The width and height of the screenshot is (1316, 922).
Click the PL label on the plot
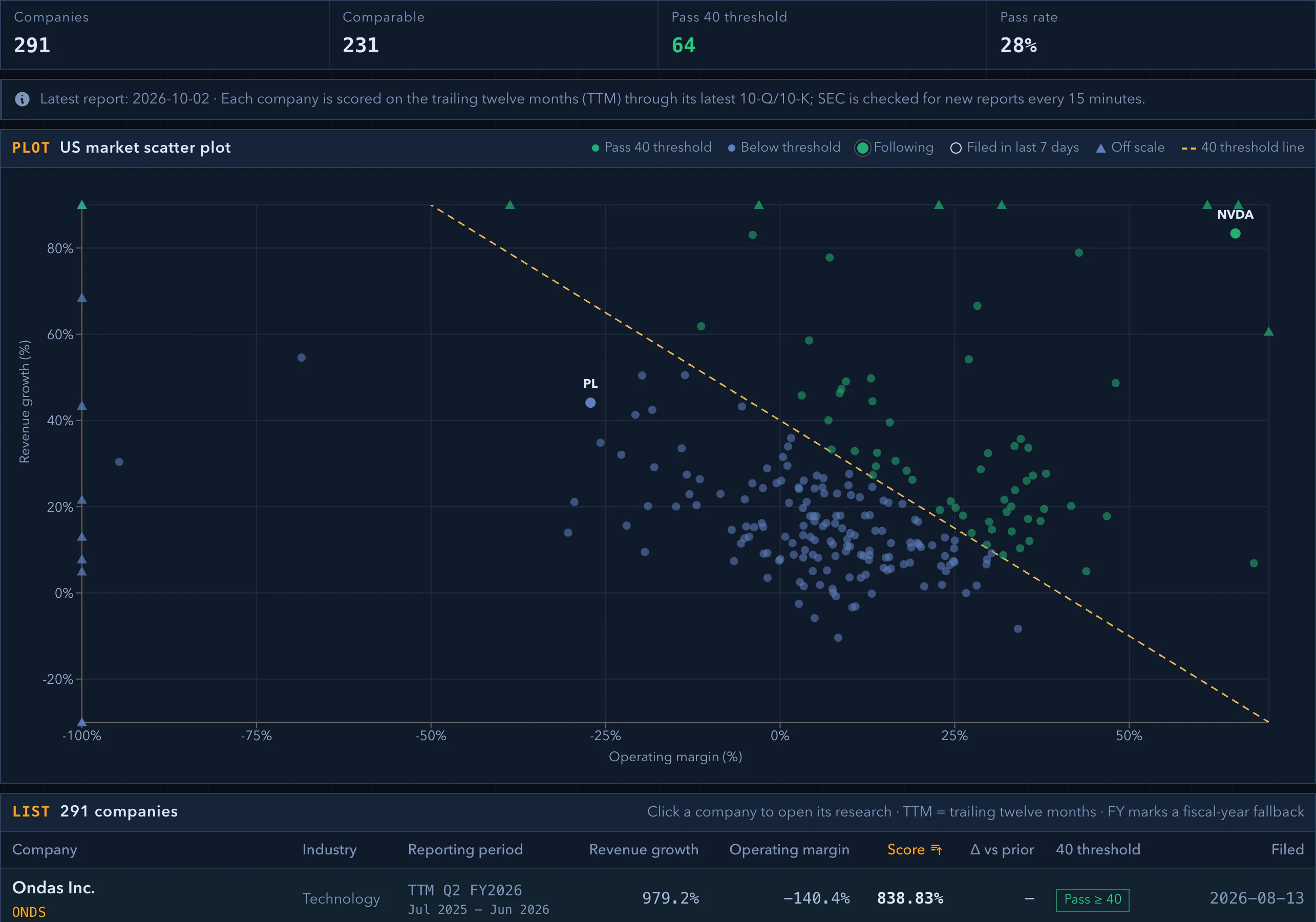pos(590,383)
